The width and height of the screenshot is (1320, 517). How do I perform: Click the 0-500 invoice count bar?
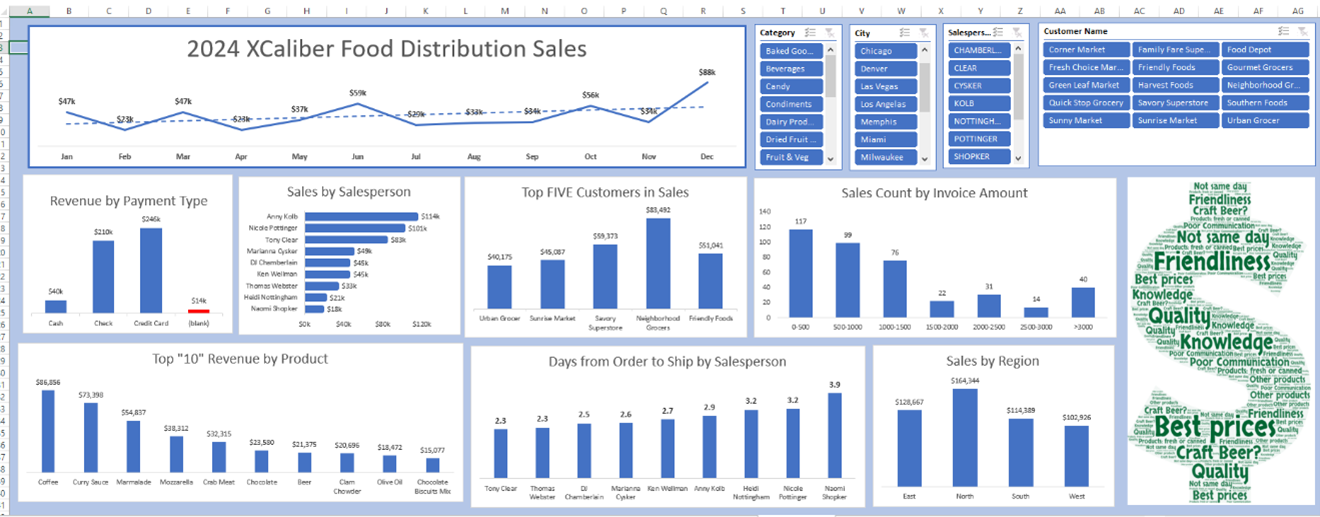[801, 273]
